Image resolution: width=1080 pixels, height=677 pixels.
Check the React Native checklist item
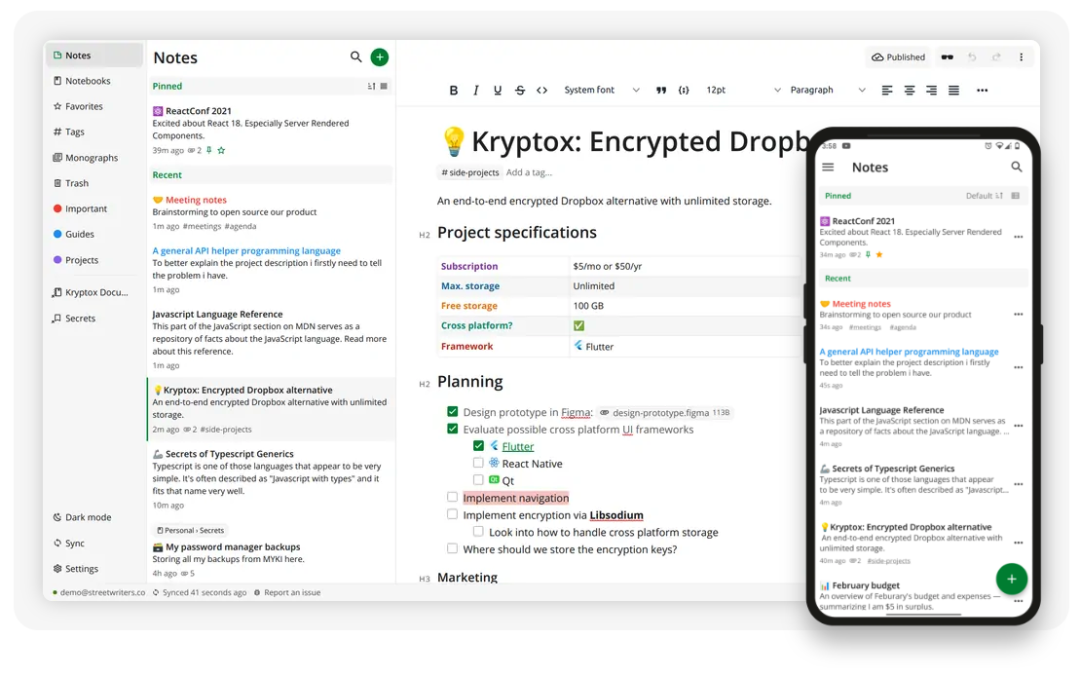pos(478,463)
